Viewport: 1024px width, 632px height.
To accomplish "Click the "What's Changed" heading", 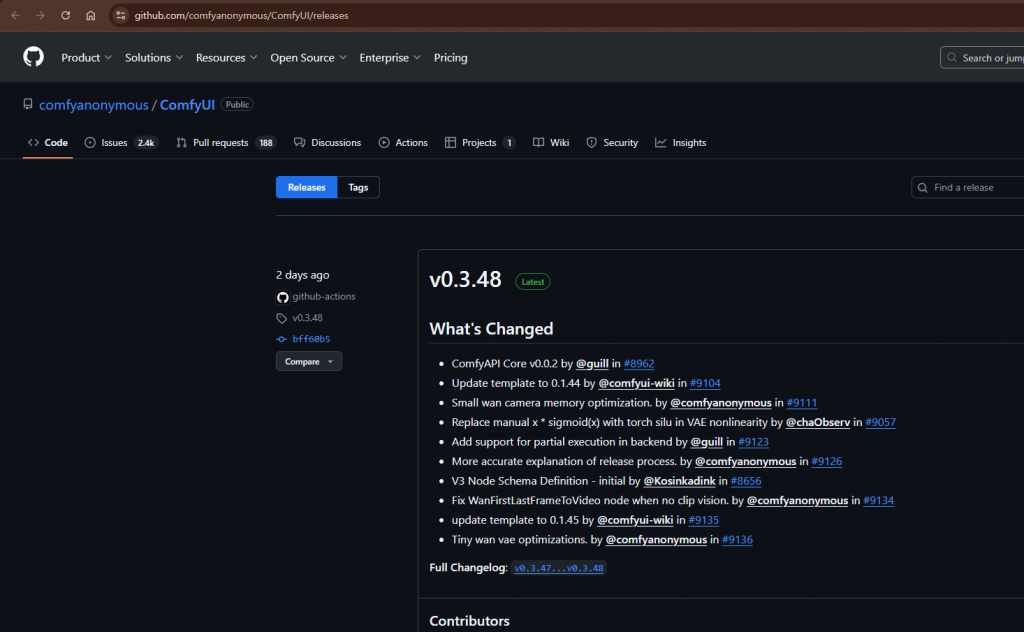I will (491, 328).
